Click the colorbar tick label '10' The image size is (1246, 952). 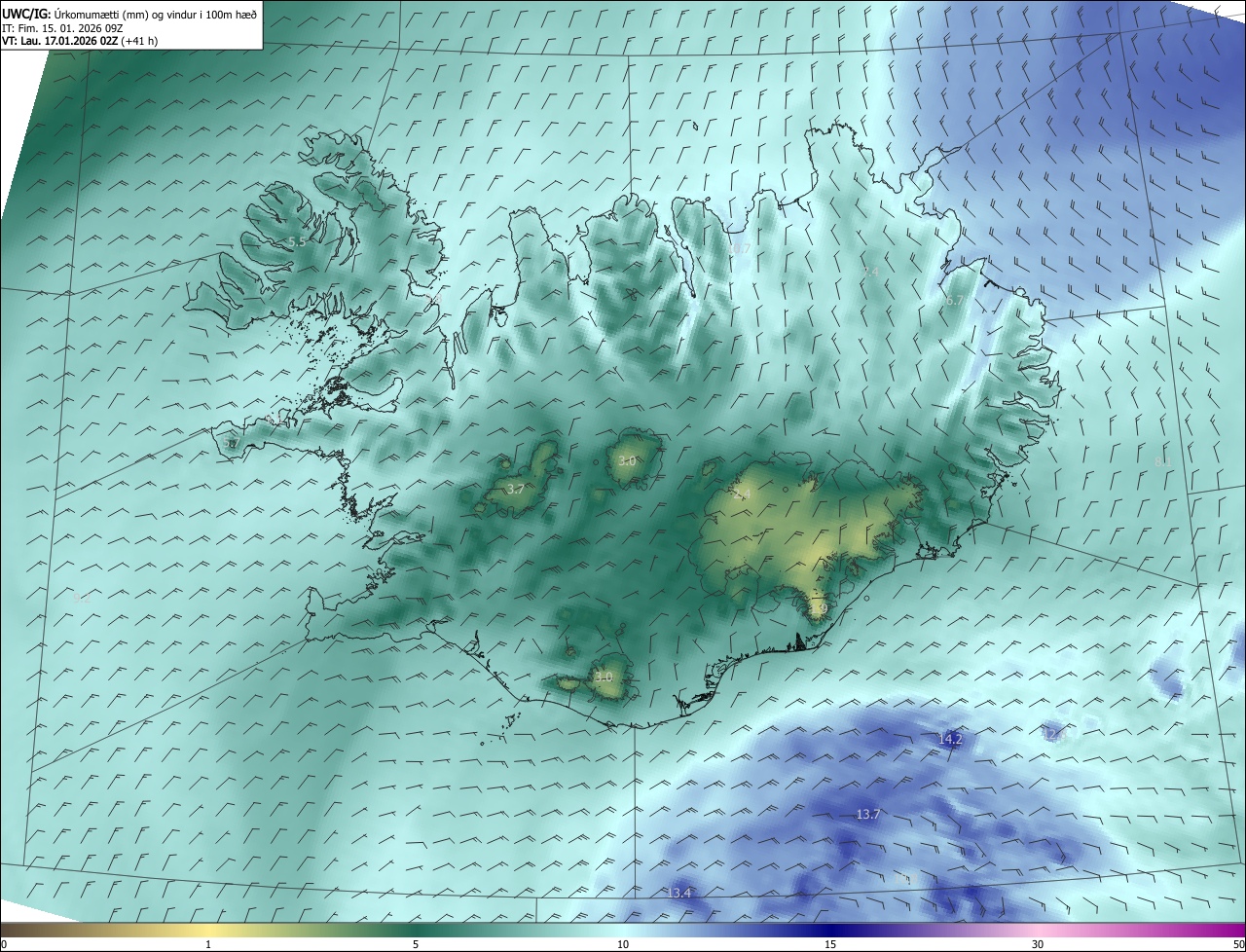point(623,945)
